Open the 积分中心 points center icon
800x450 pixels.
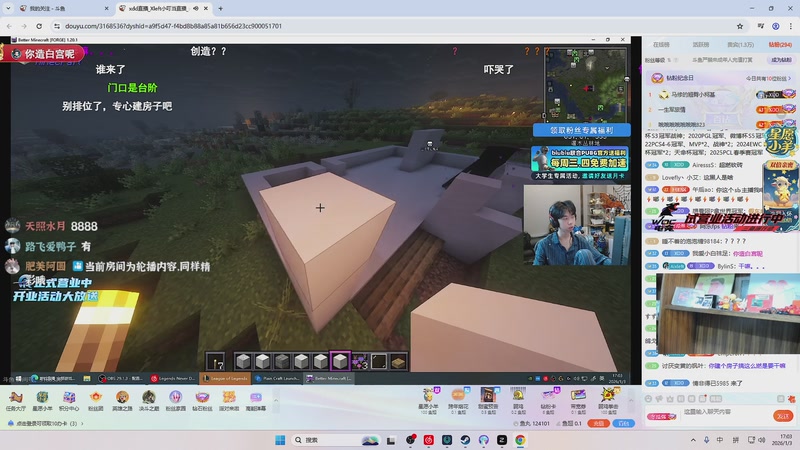69,401
